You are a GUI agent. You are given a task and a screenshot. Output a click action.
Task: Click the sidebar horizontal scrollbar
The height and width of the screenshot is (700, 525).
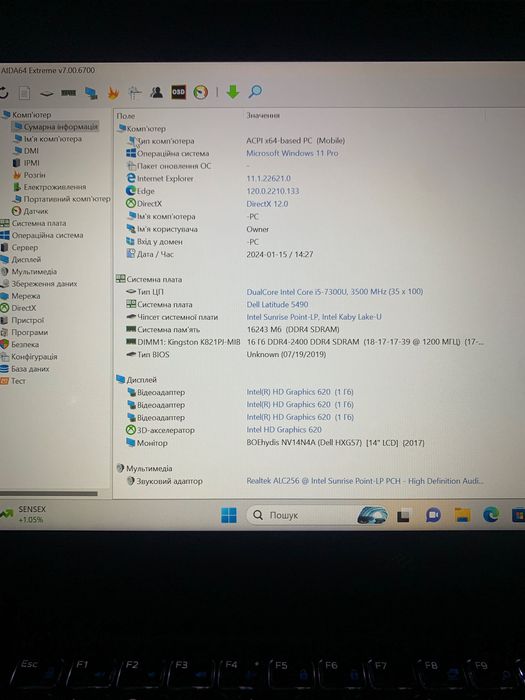[x=49, y=493]
